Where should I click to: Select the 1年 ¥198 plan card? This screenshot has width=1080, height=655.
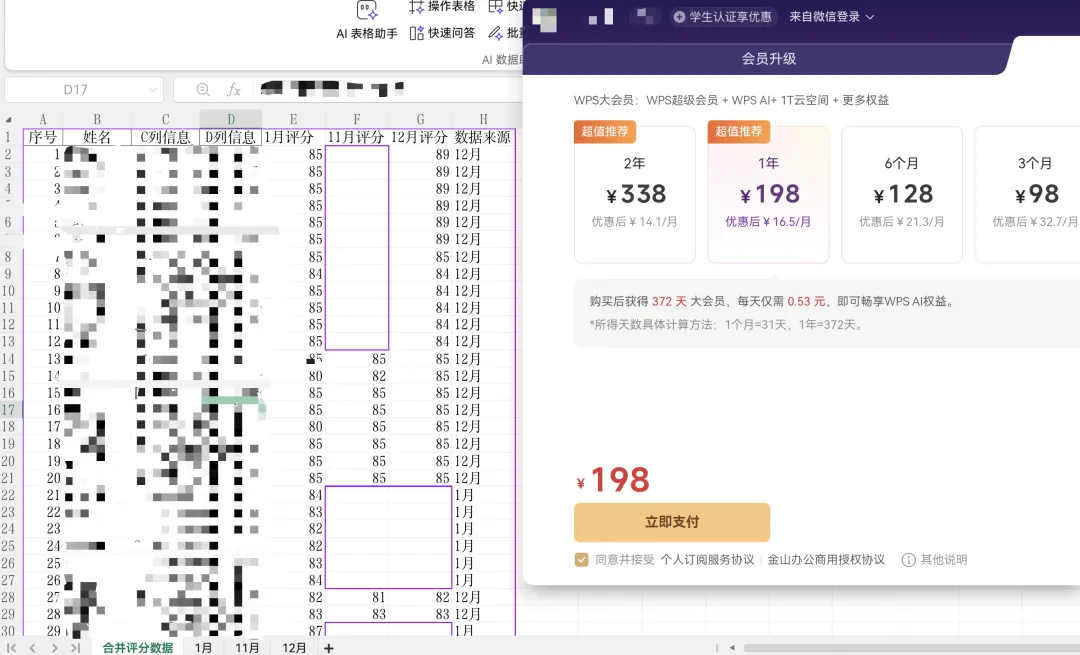[x=768, y=194]
